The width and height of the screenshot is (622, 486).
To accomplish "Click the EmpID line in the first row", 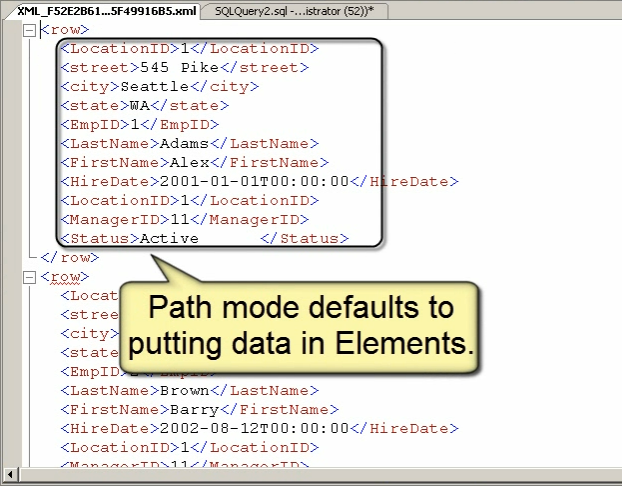I will click(x=140, y=125).
